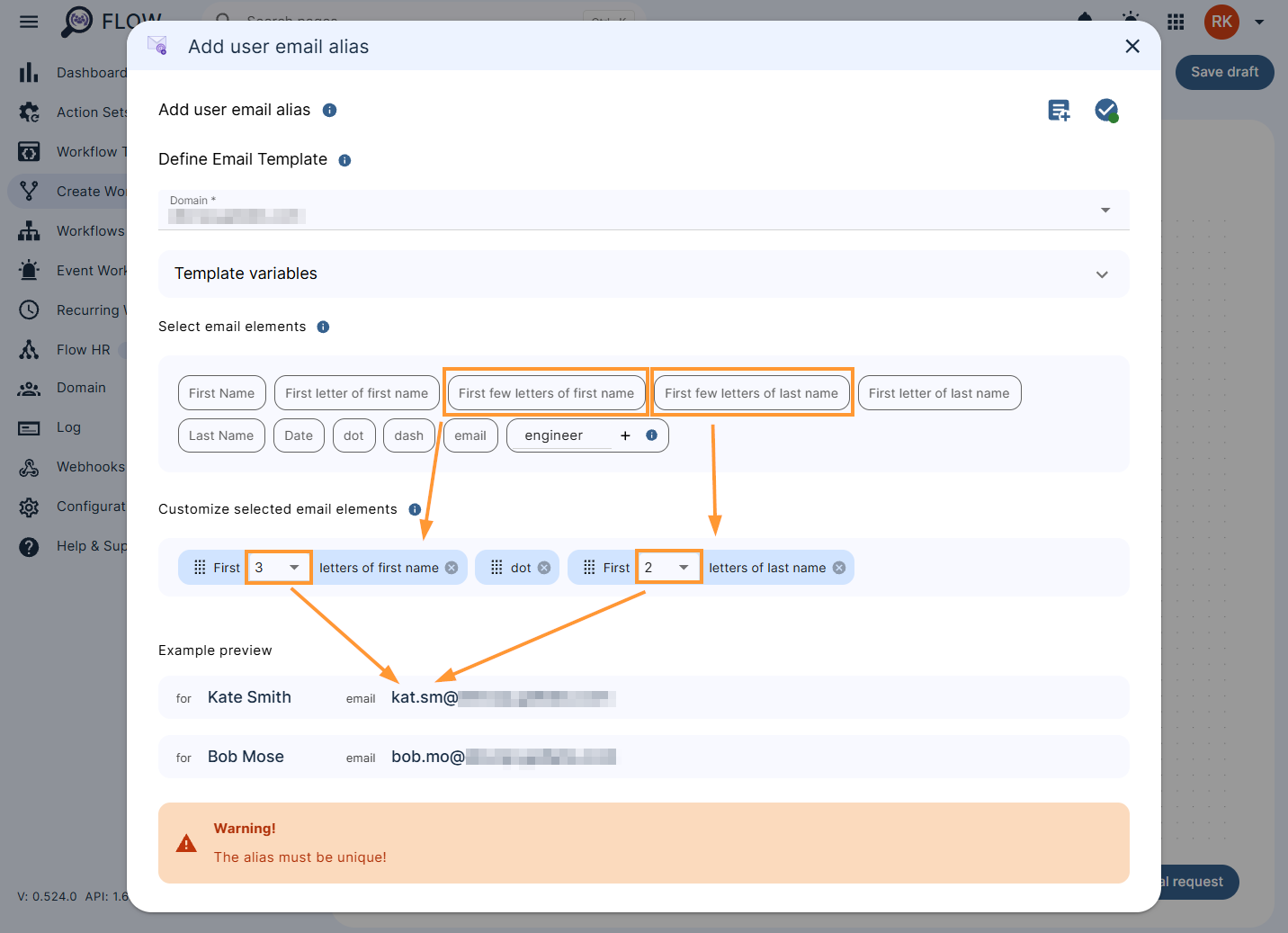Click the Dashboard bar chart icon
The height and width of the screenshot is (933, 1288).
point(29,72)
